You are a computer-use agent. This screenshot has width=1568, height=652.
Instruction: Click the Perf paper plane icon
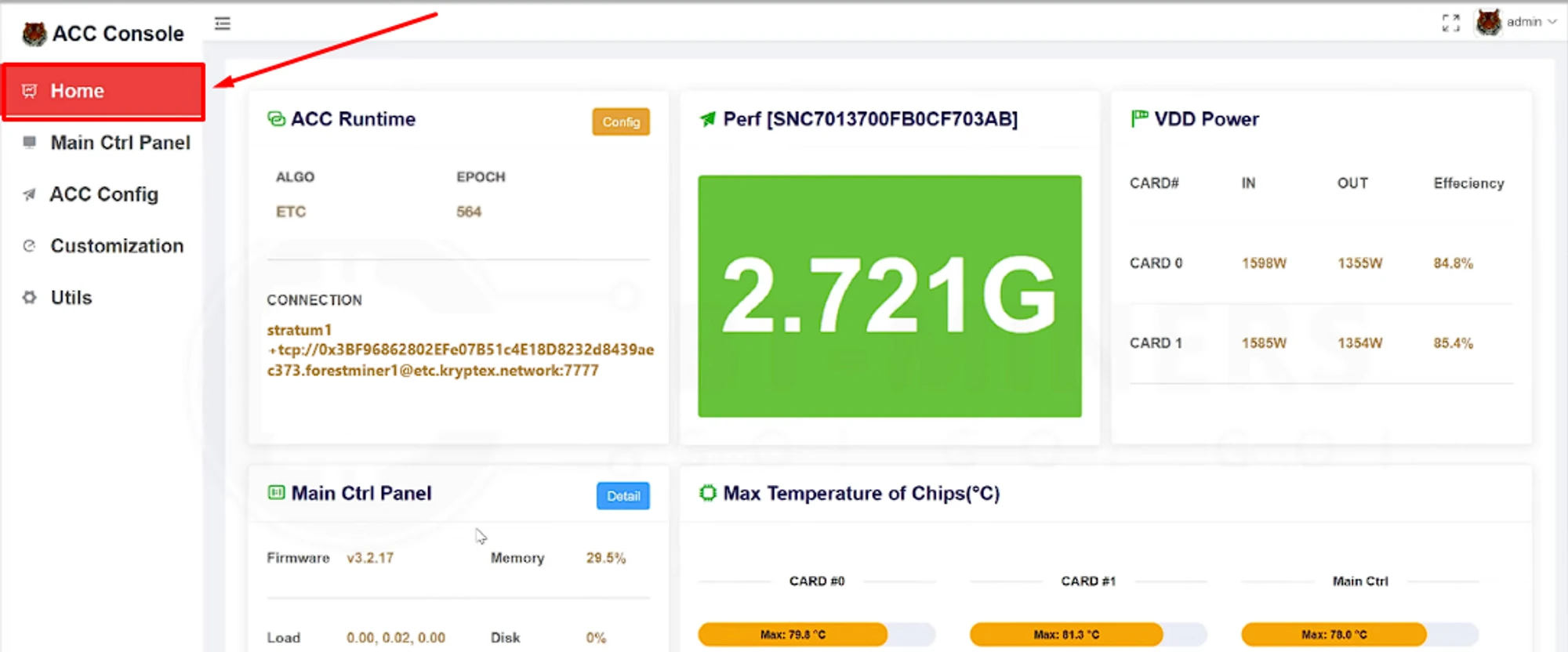[708, 119]
